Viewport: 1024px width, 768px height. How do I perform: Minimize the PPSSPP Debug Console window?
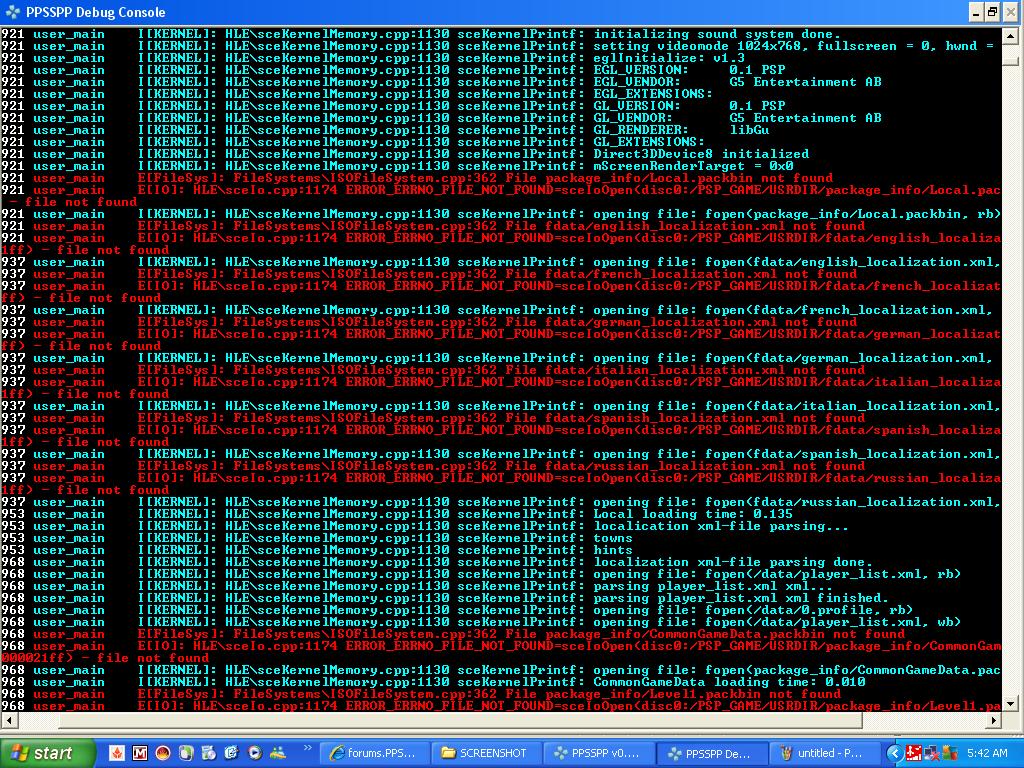(x=975, y=12)
